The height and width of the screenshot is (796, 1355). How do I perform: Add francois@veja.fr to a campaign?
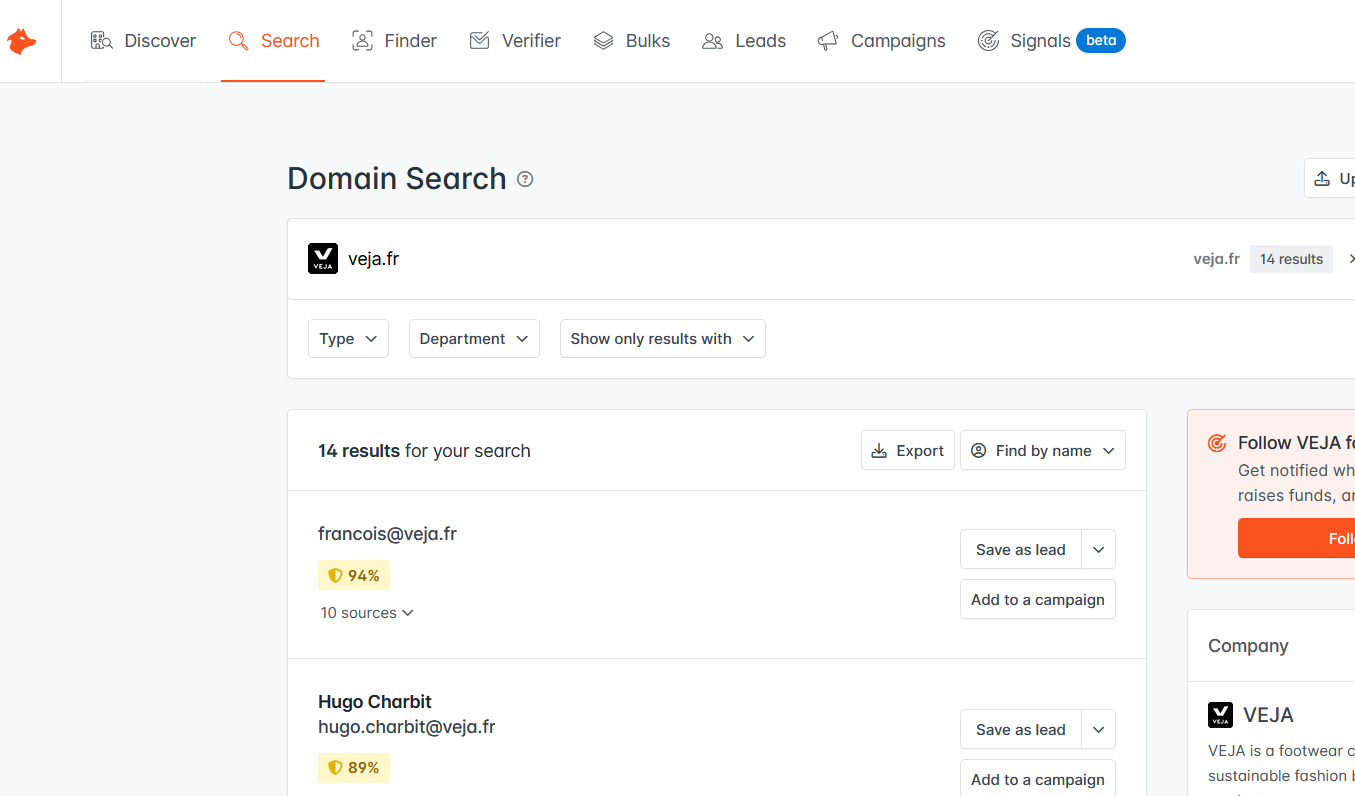[x=1038, y=600]
